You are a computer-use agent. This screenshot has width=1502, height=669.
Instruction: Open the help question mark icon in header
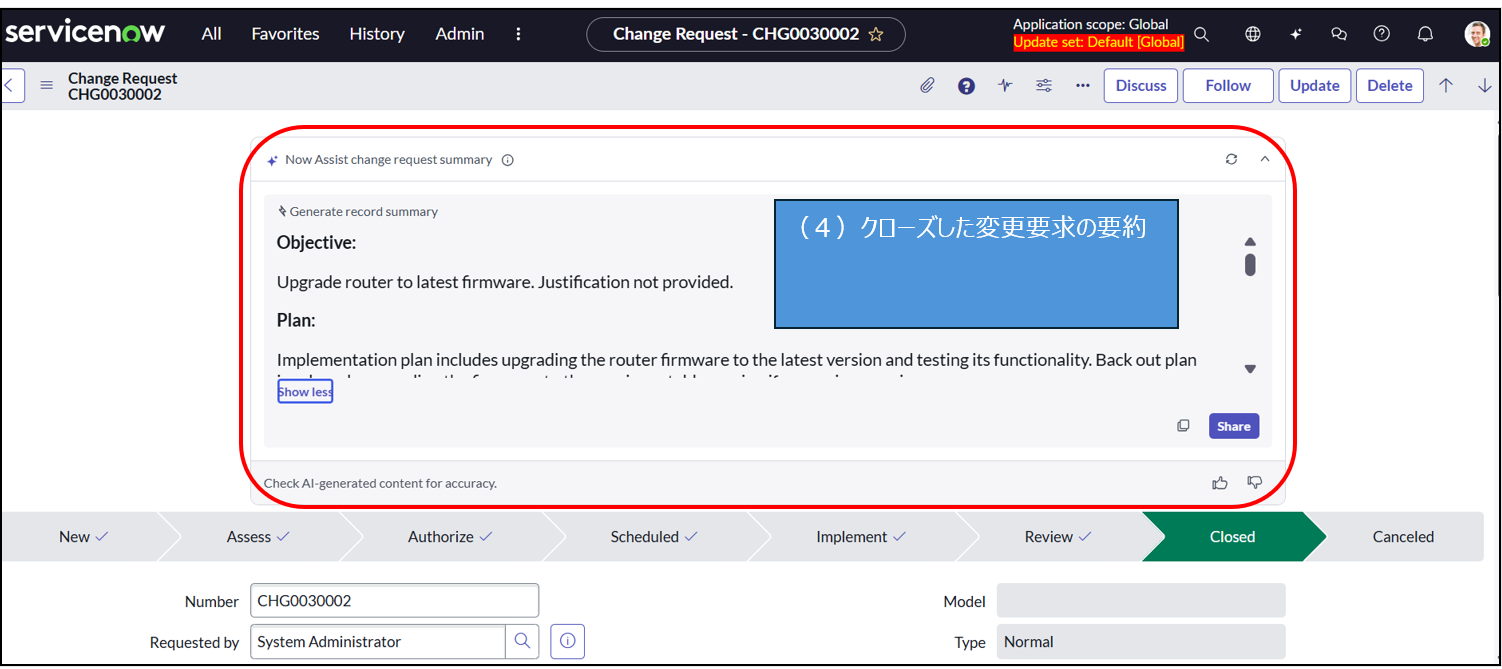pos(1382,34)
